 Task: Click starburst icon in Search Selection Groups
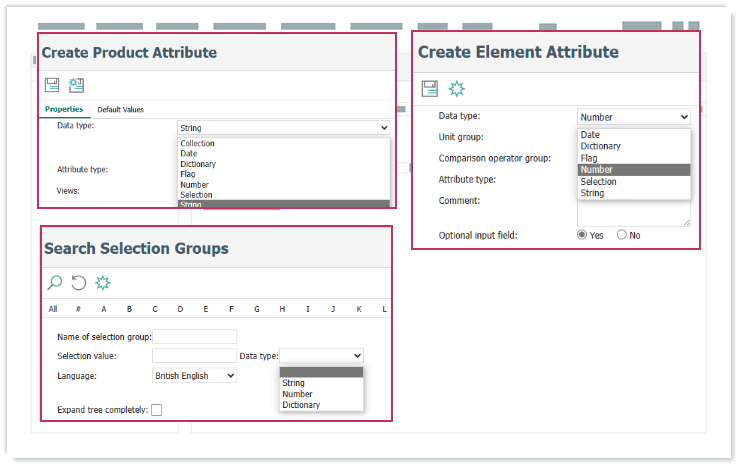click(x=103, y=283)
